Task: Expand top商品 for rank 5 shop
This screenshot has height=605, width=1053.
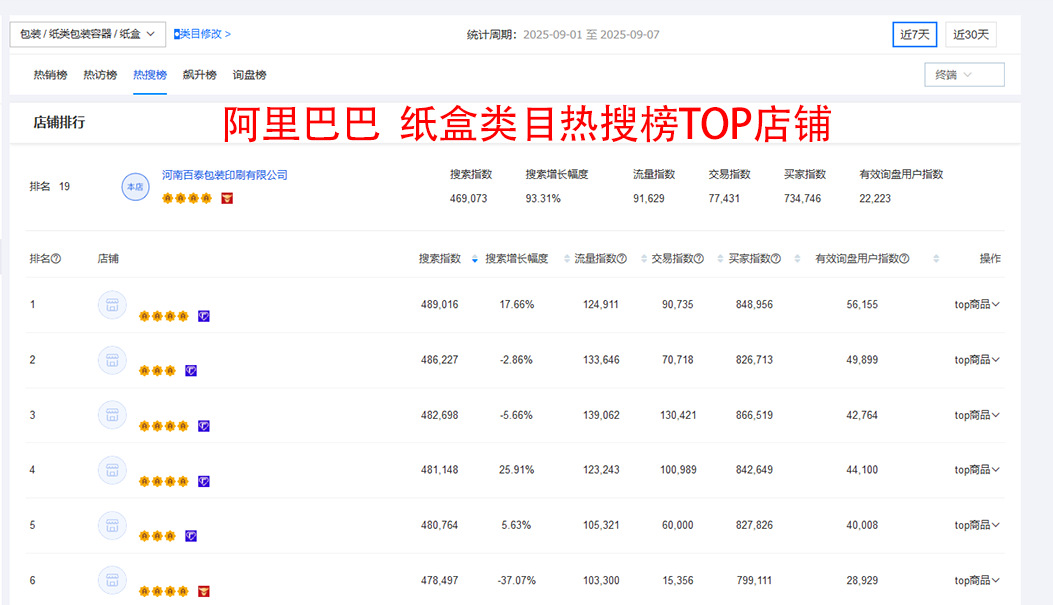Action: tap(977, 525)
